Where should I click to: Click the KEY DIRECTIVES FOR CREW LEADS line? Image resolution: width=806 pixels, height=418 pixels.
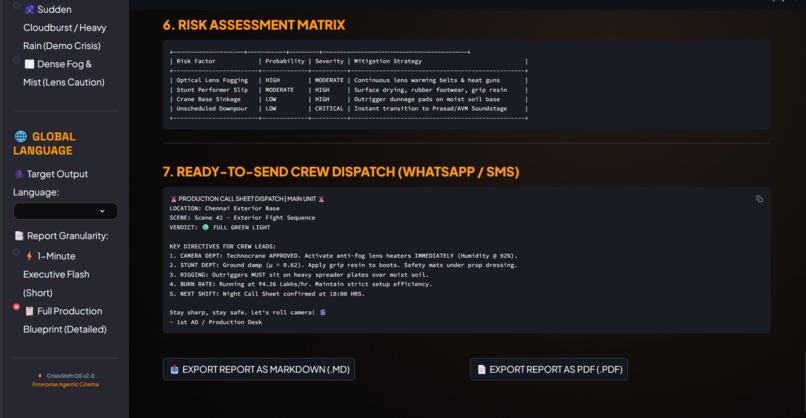[x=223, y=246]
